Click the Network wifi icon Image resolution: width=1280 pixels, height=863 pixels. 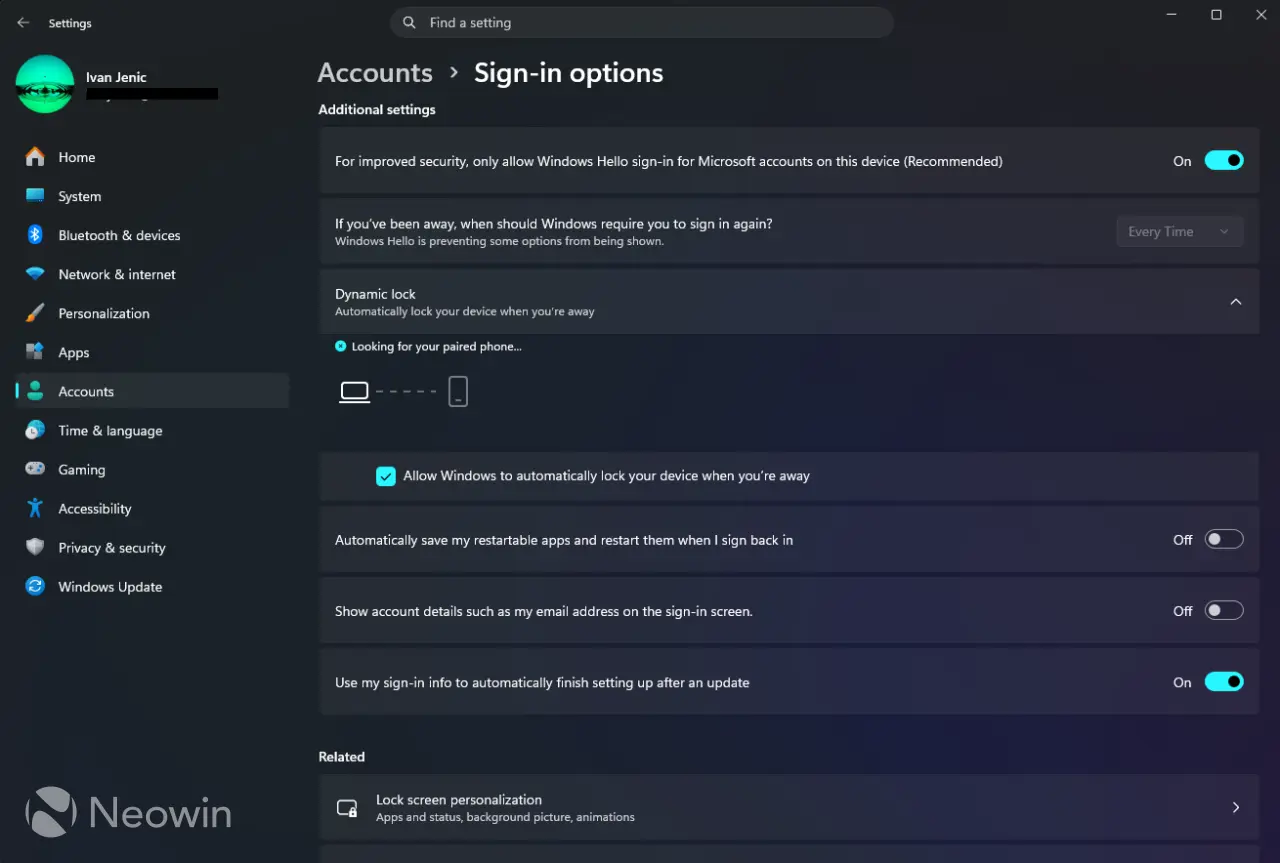[x=35, y=274]
